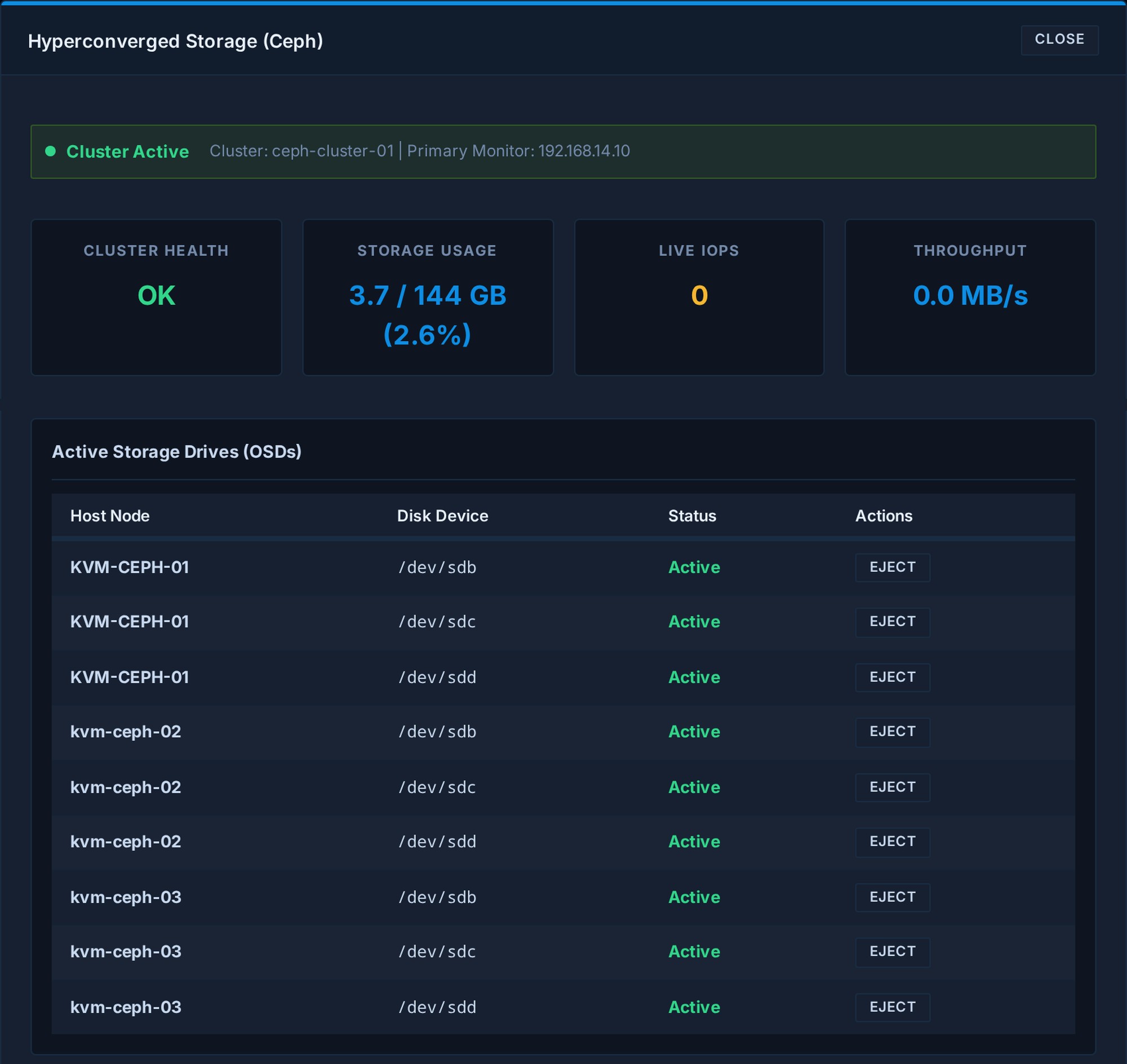Eject /dev/sdb on KVM-CEPH-01

(x=893, y=567)
